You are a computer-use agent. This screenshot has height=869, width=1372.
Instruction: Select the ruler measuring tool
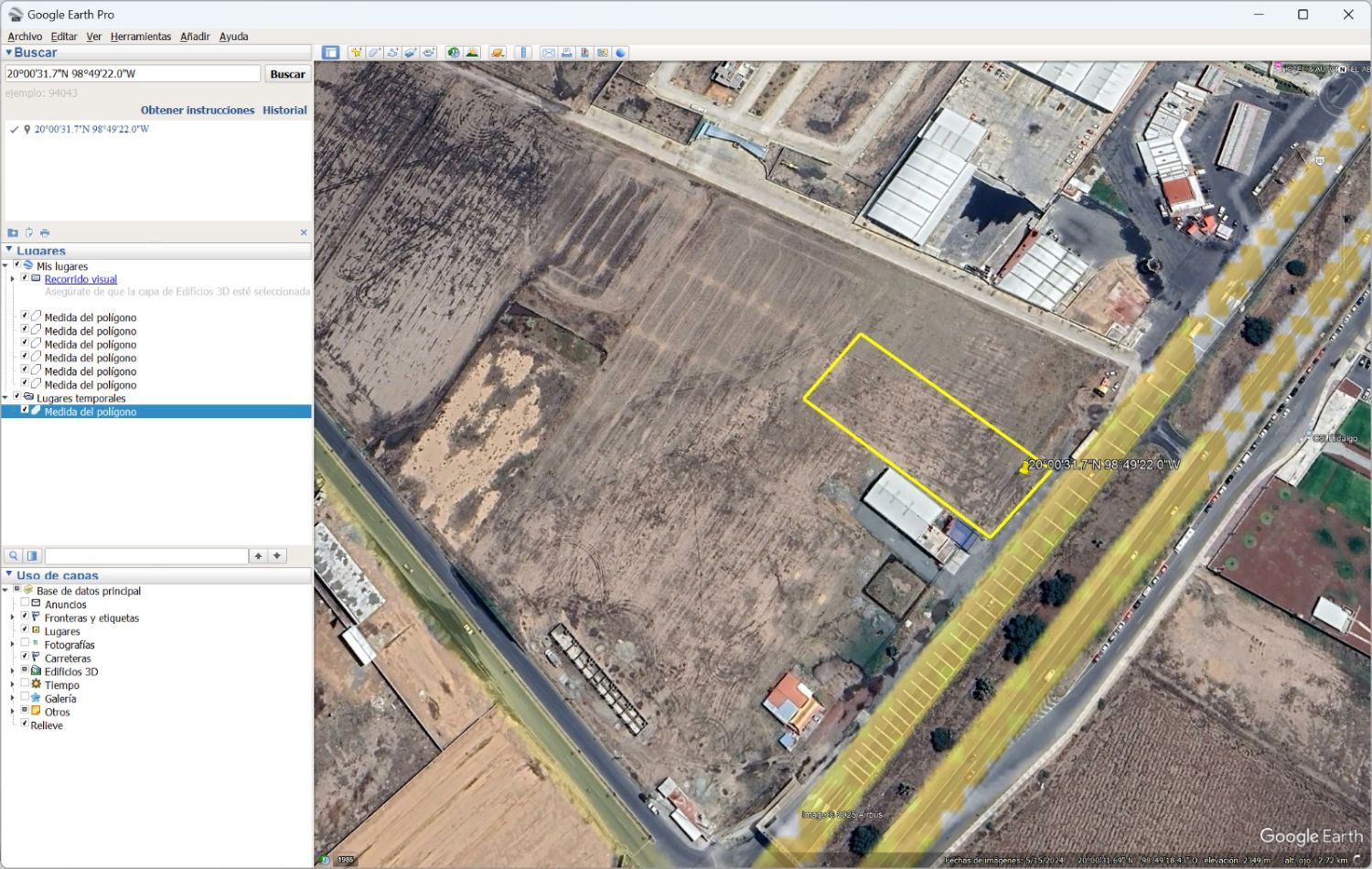524,53
